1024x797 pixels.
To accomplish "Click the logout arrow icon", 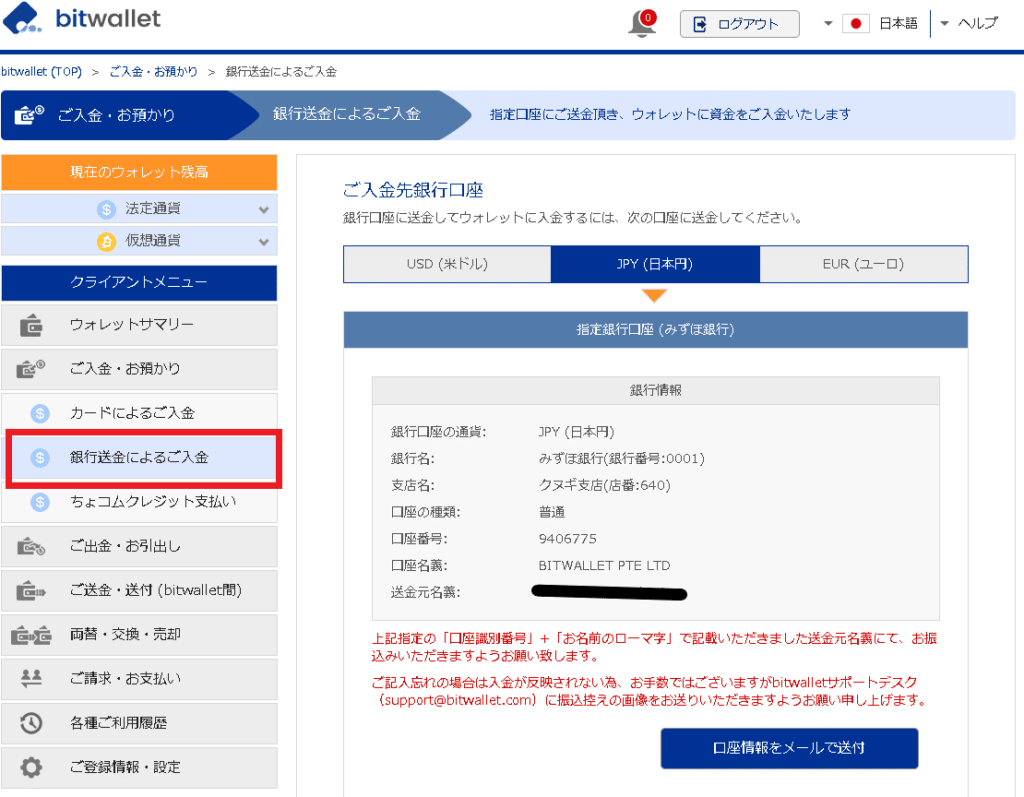I will point(699,24).
